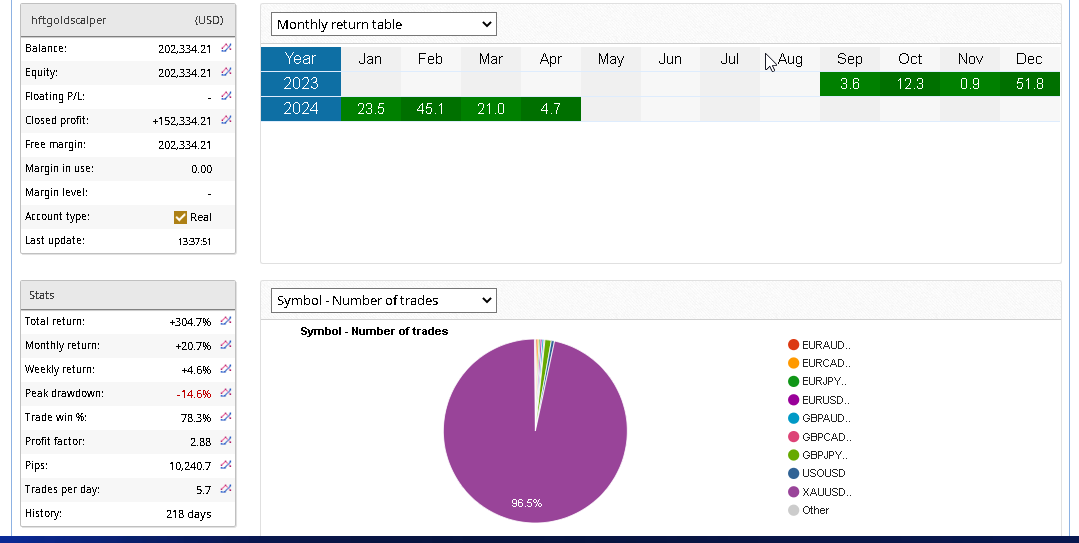Click the chart icon next to Balance

click(x=226, y=48)
